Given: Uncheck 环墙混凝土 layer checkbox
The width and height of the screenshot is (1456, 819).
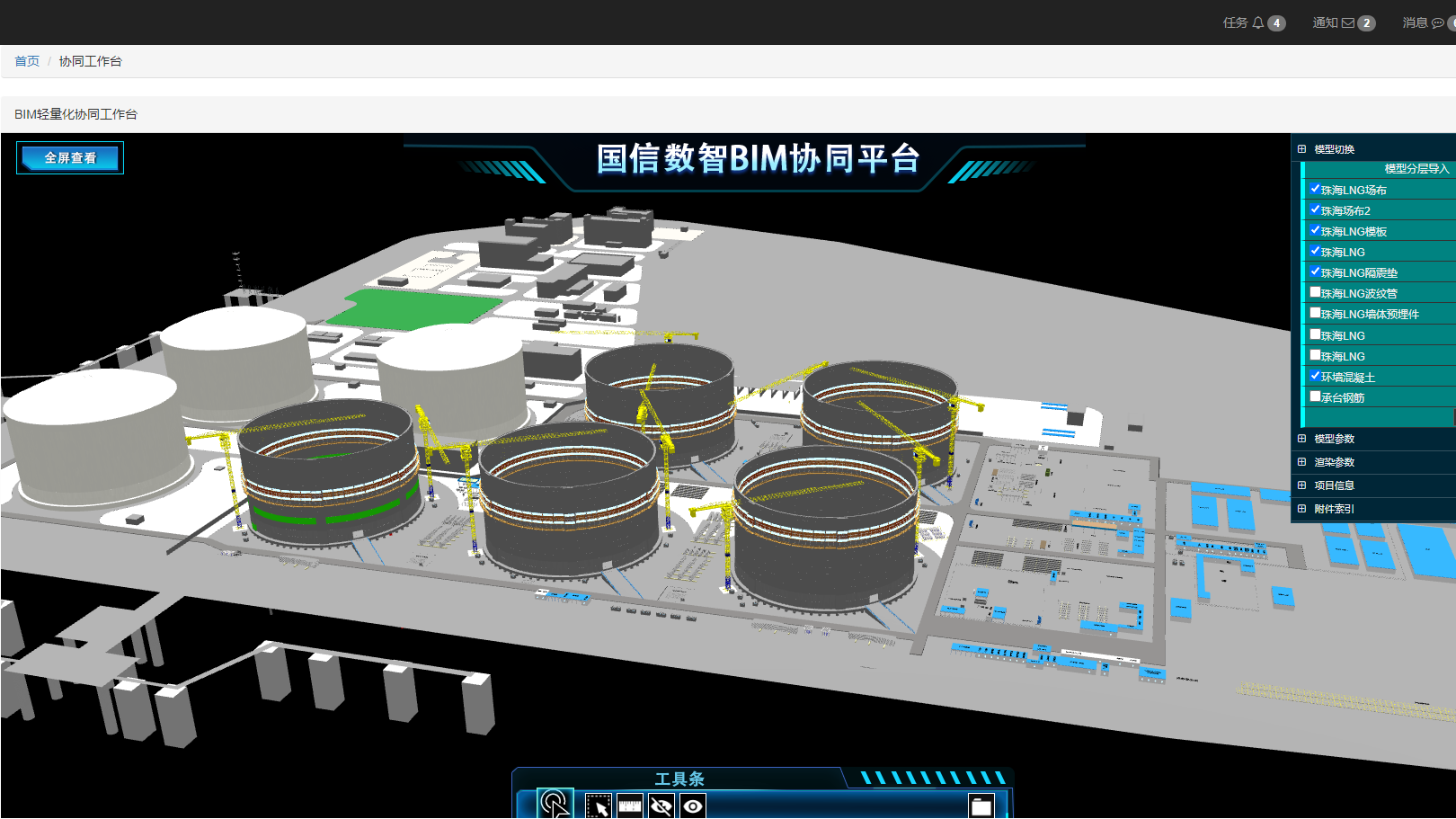Looking at the screenshot, I should pyautogui.click(x=1315, y=376).
